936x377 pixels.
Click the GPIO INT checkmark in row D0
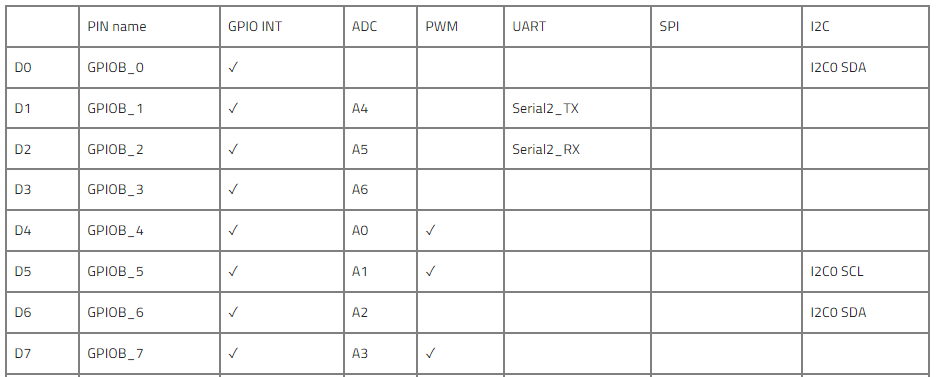pos(233,67)
